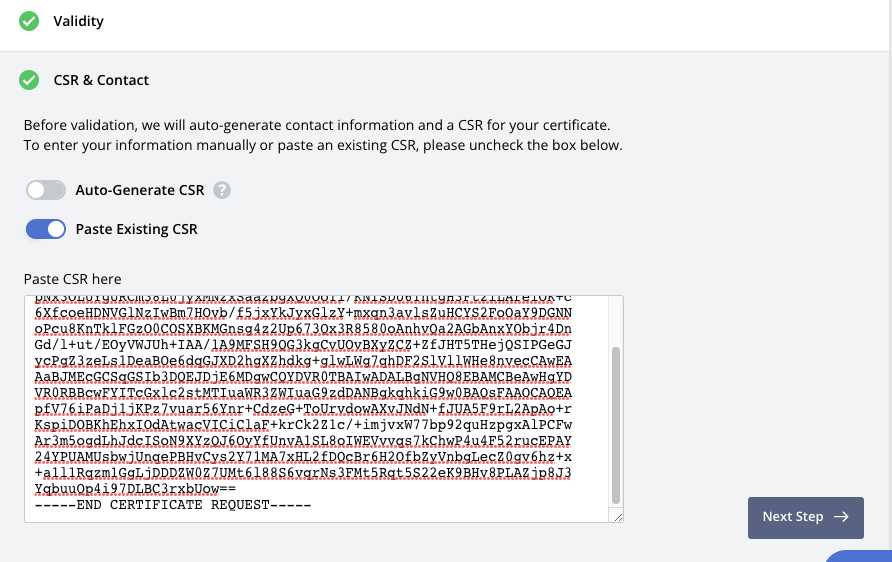Click the green checkmark beside Validity
The width and height of the screenshot is (892, 562).
(x=30, y=20)
